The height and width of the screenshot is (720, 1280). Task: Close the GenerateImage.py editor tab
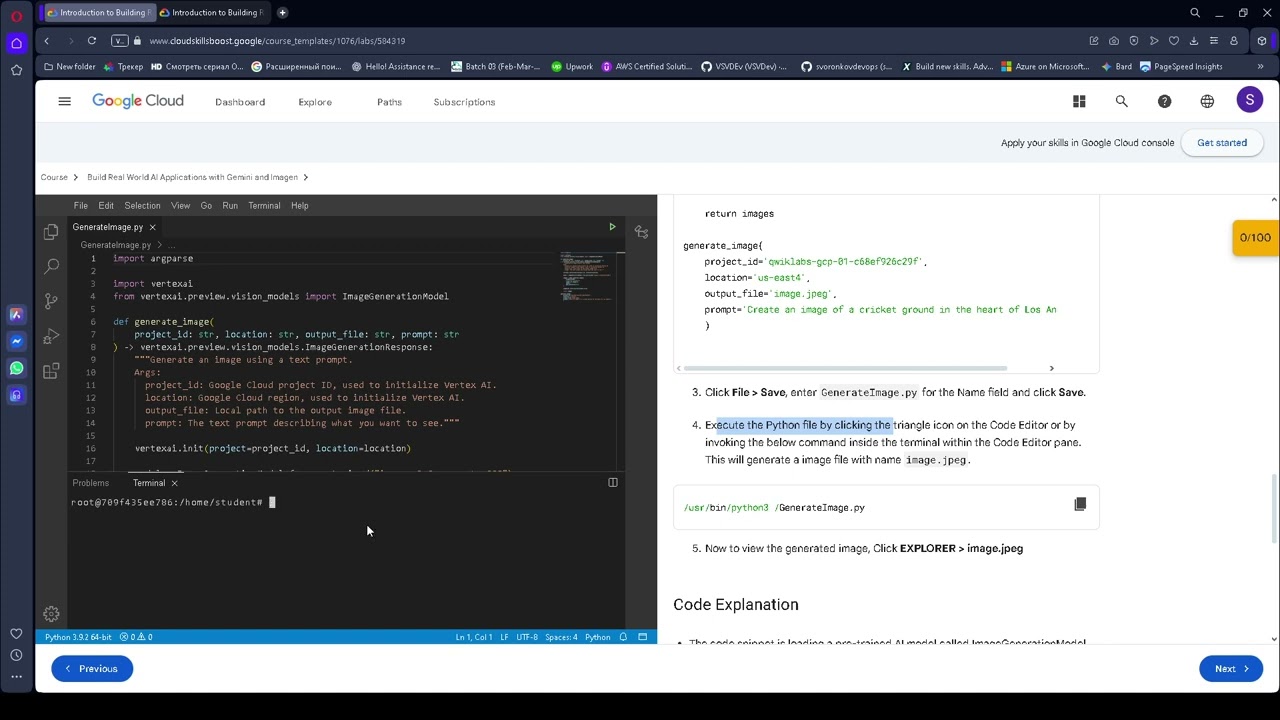152,227
